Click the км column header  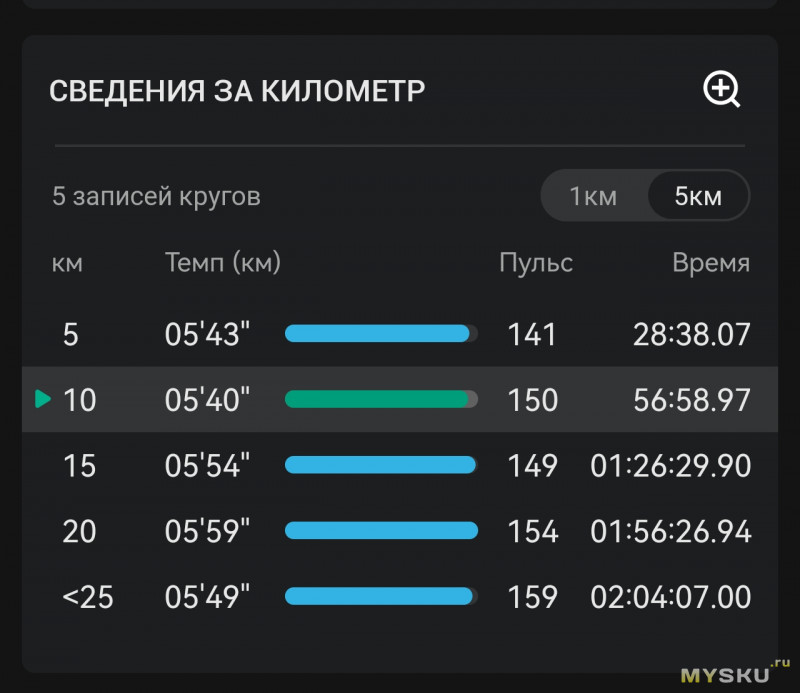[x=67, y=264]
